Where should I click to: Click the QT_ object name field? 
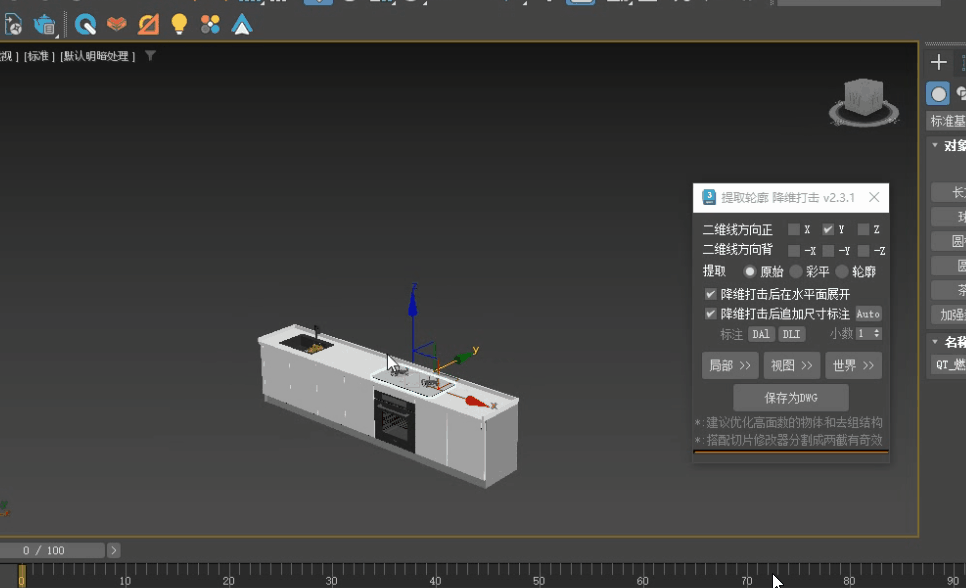pyautogui.click(x=949, y=364)
